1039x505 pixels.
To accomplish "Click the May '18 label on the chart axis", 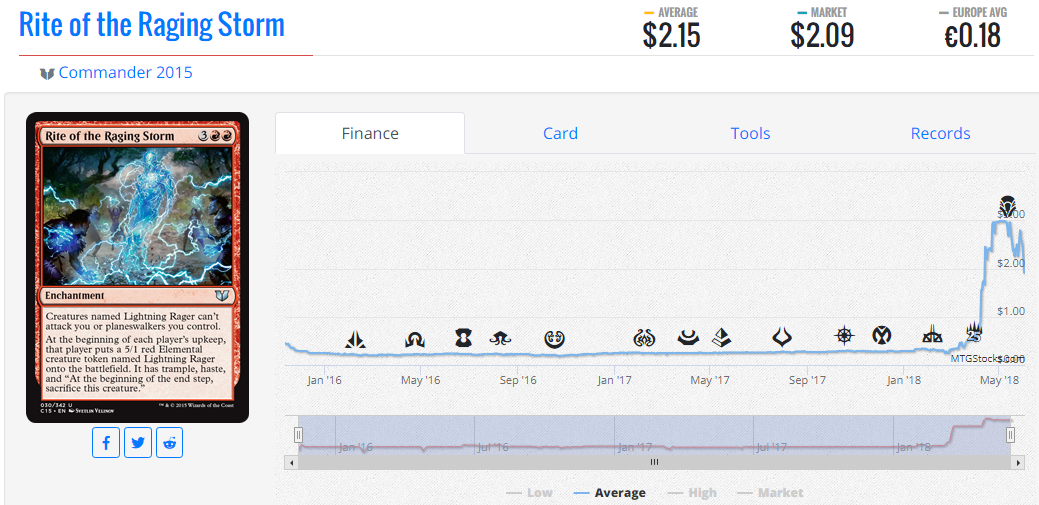I will 999,380.
